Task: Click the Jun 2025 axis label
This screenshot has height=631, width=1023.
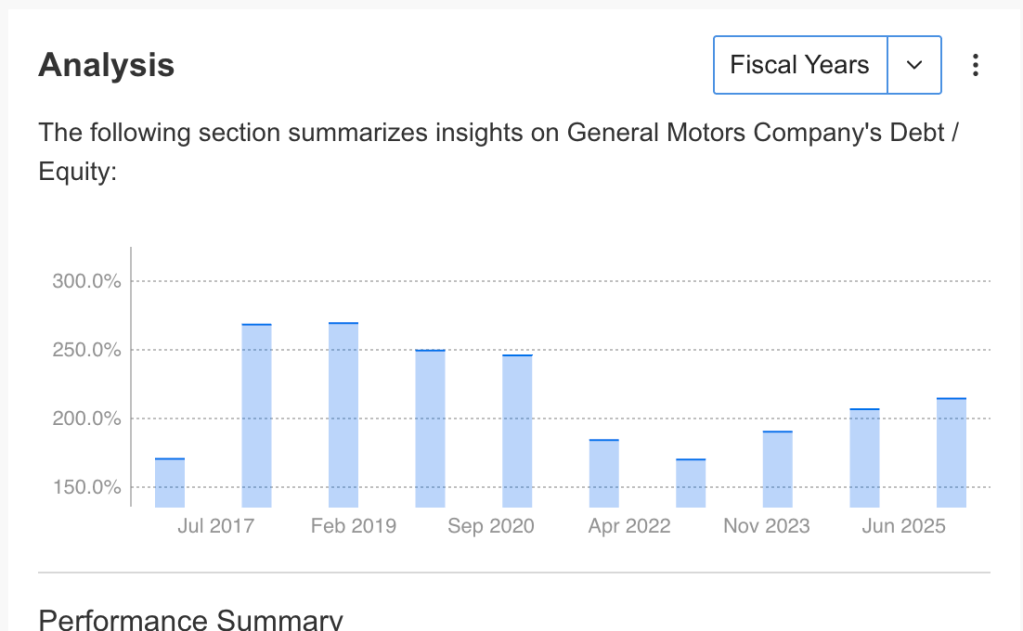Action: point(903,526)
